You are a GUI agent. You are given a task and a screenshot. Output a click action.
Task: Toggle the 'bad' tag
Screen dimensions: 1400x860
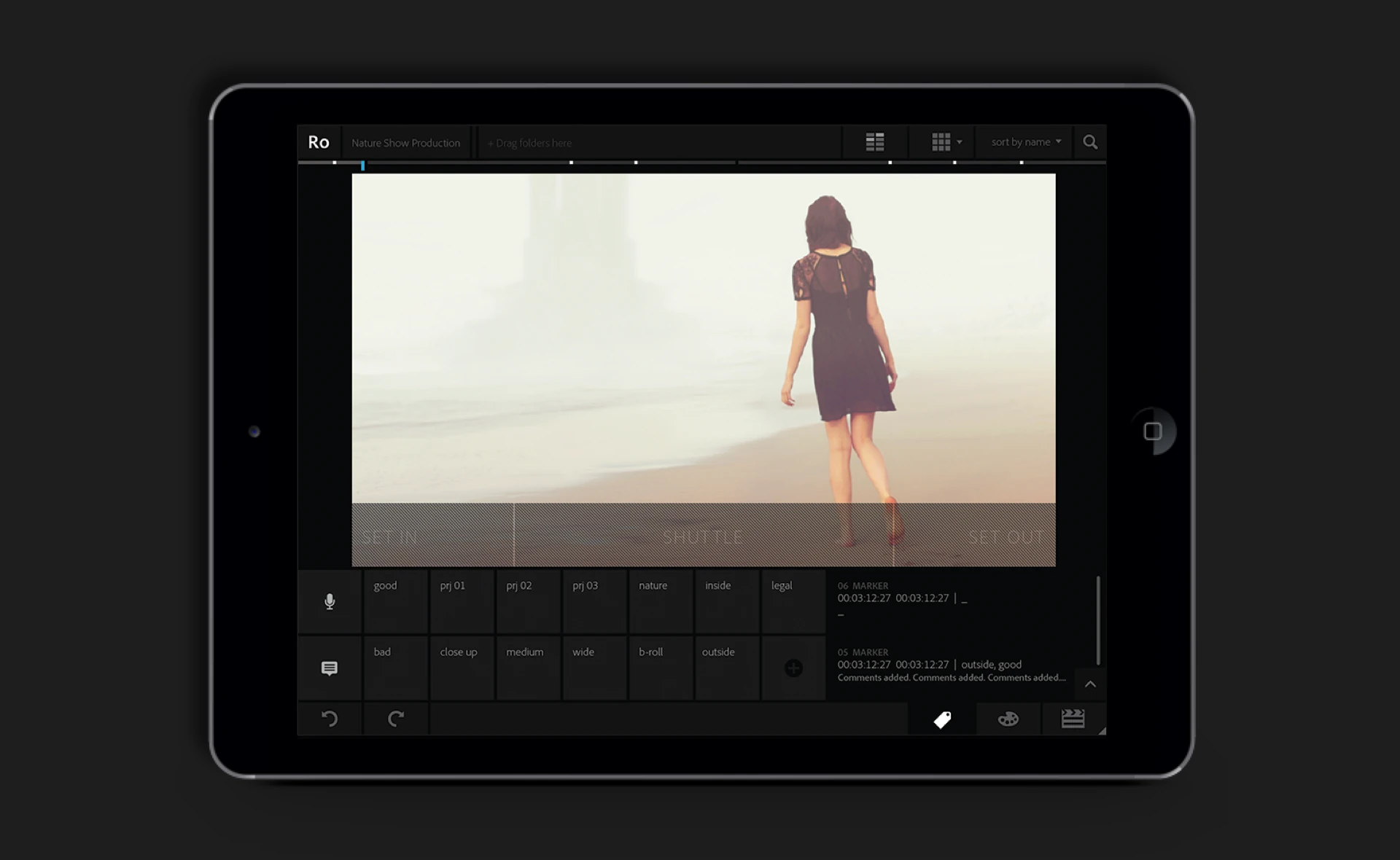[396, 668]
